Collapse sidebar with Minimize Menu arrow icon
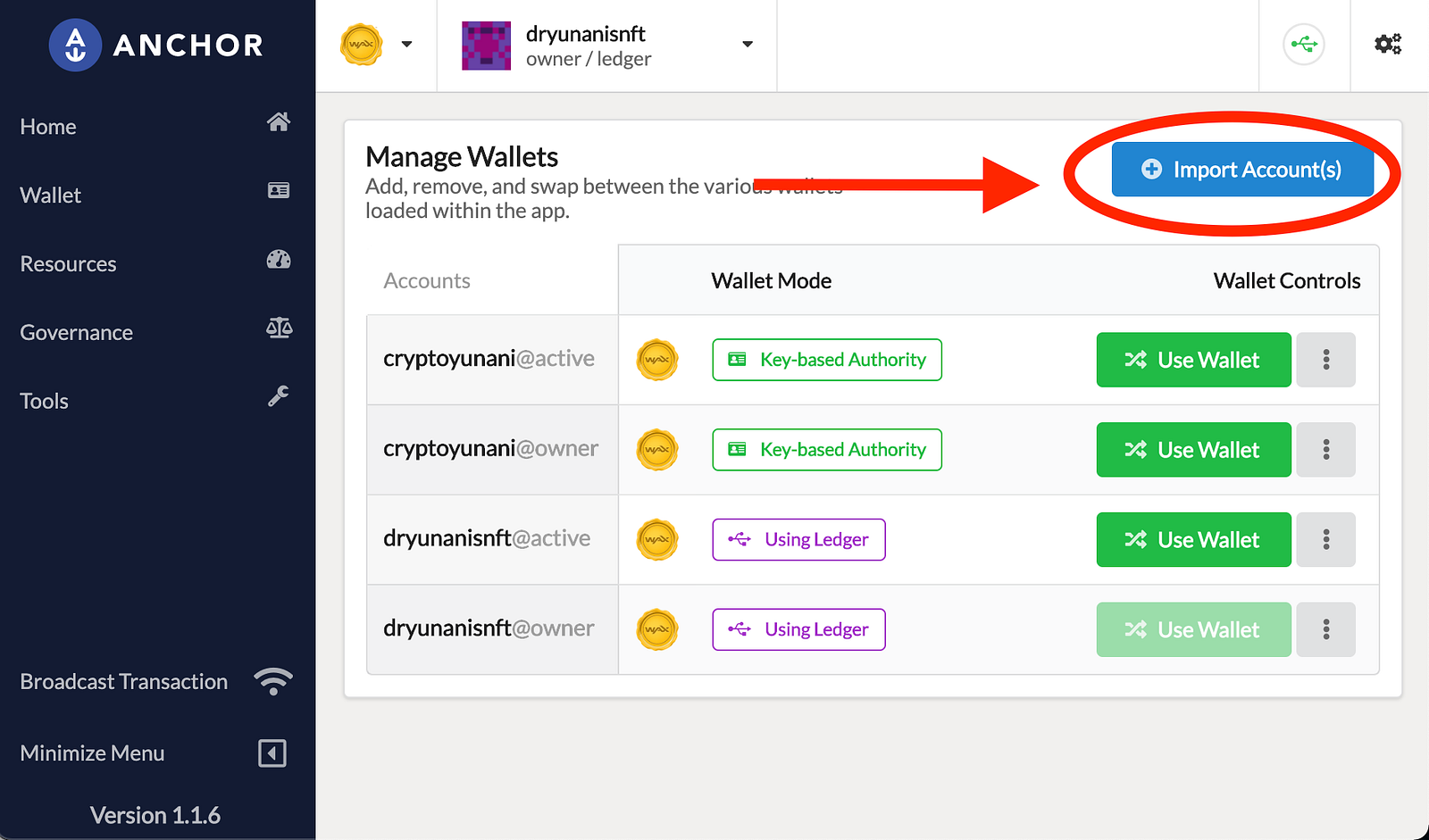 coord(272,753)
